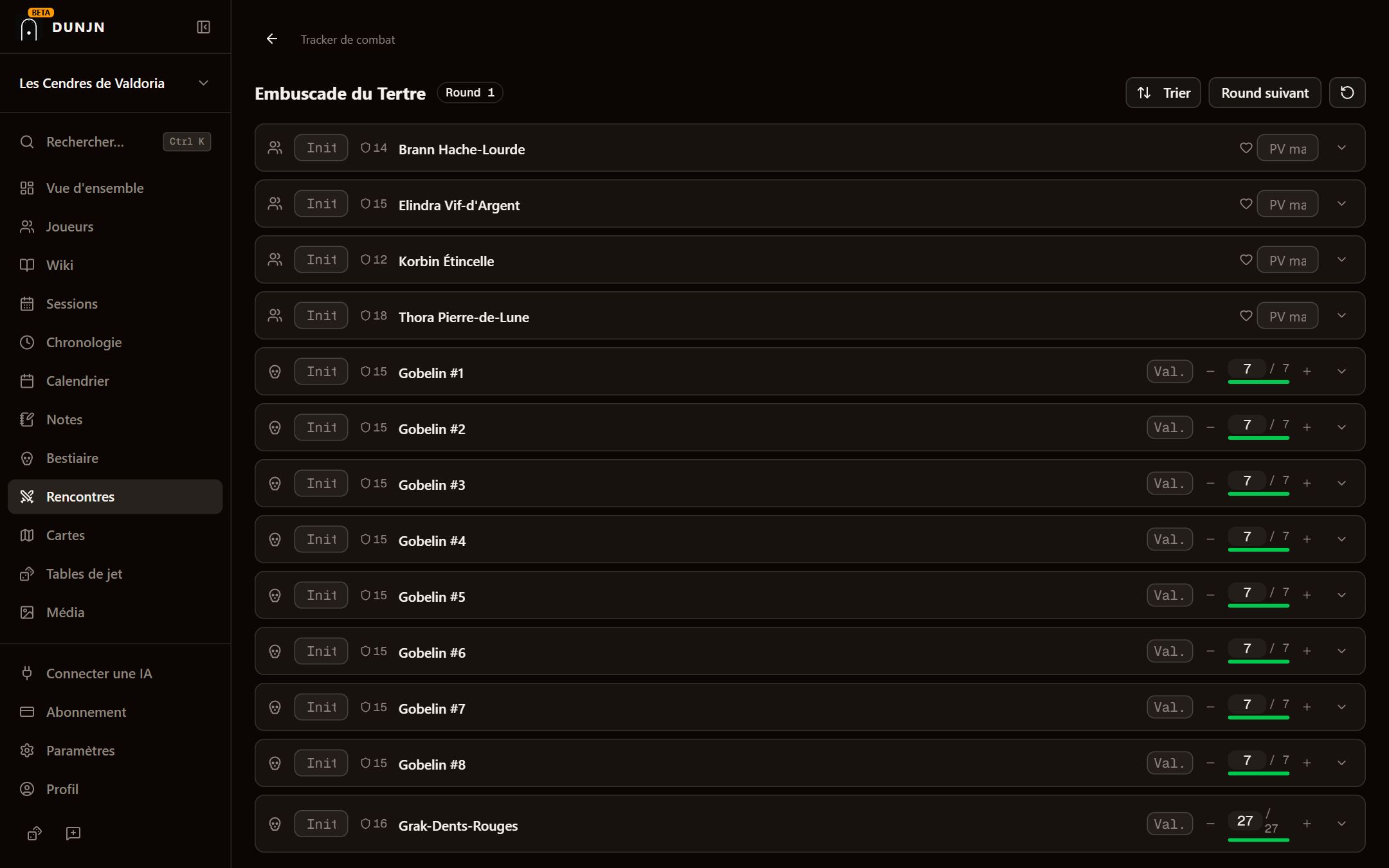This screenshot has height=868, width=1389.
Task: Collapse the sidebar panel icon
Action: tap(203, 27)
